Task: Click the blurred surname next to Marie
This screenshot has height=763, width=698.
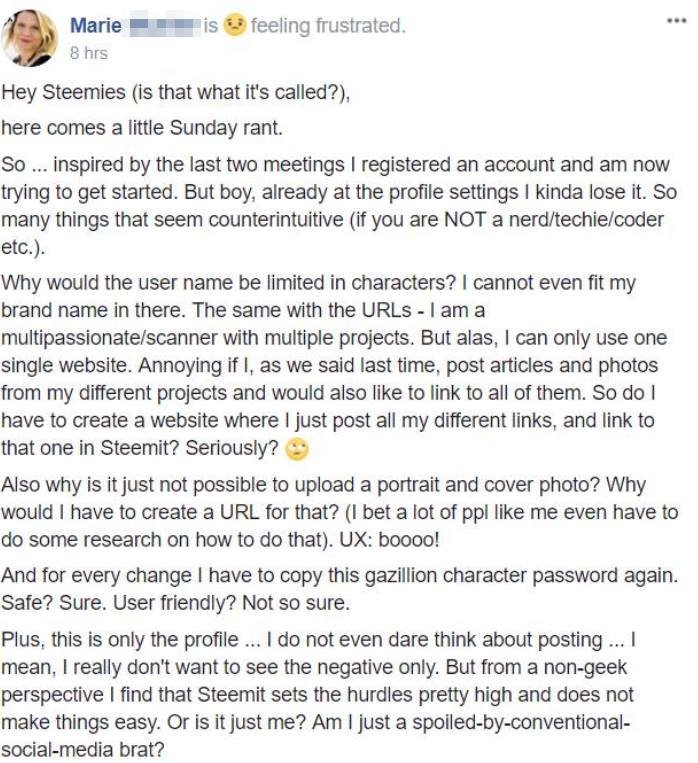Action: [165, 26]
